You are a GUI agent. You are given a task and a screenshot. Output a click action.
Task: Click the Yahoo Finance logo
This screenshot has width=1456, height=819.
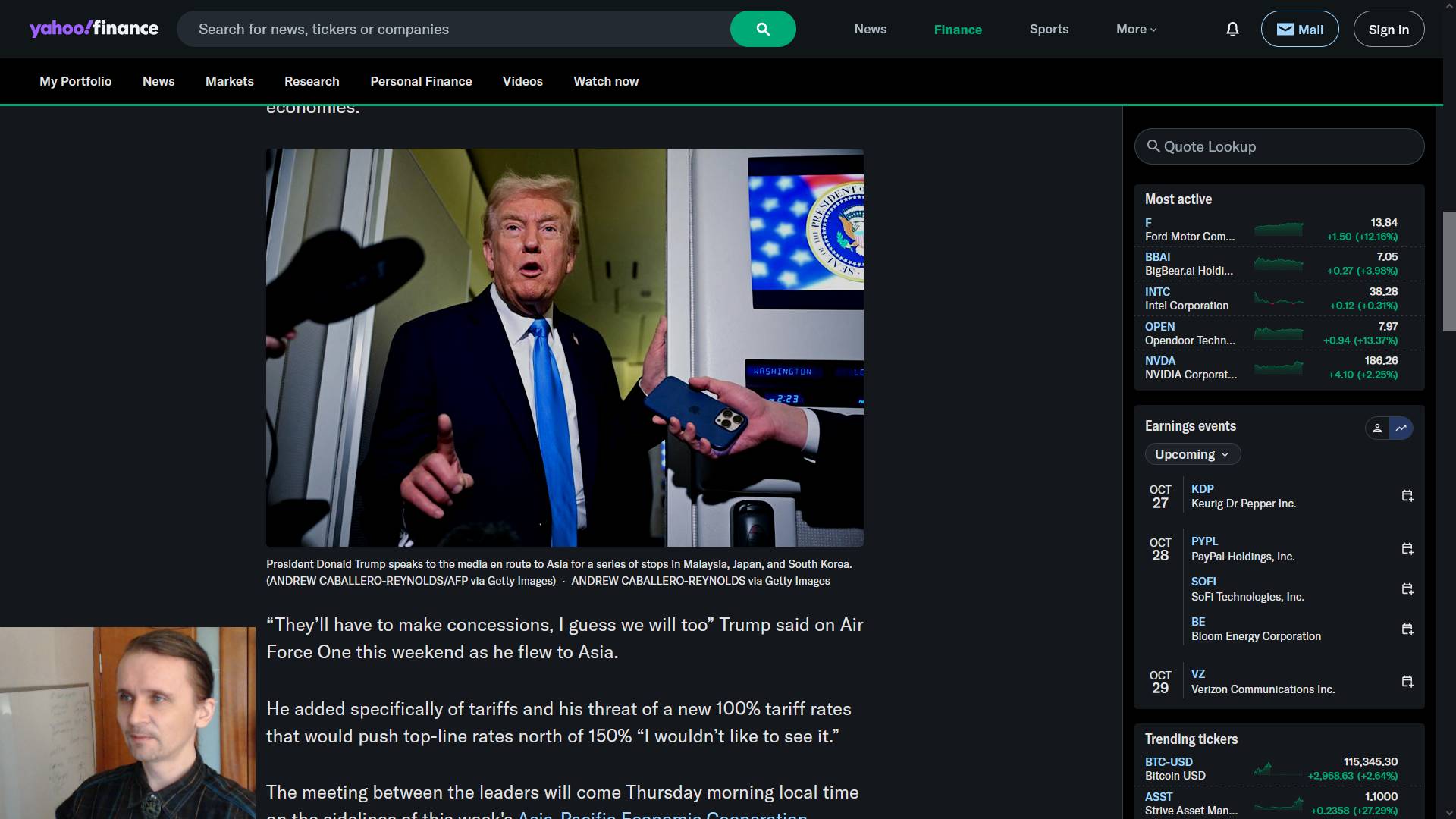tap(94, 29)
